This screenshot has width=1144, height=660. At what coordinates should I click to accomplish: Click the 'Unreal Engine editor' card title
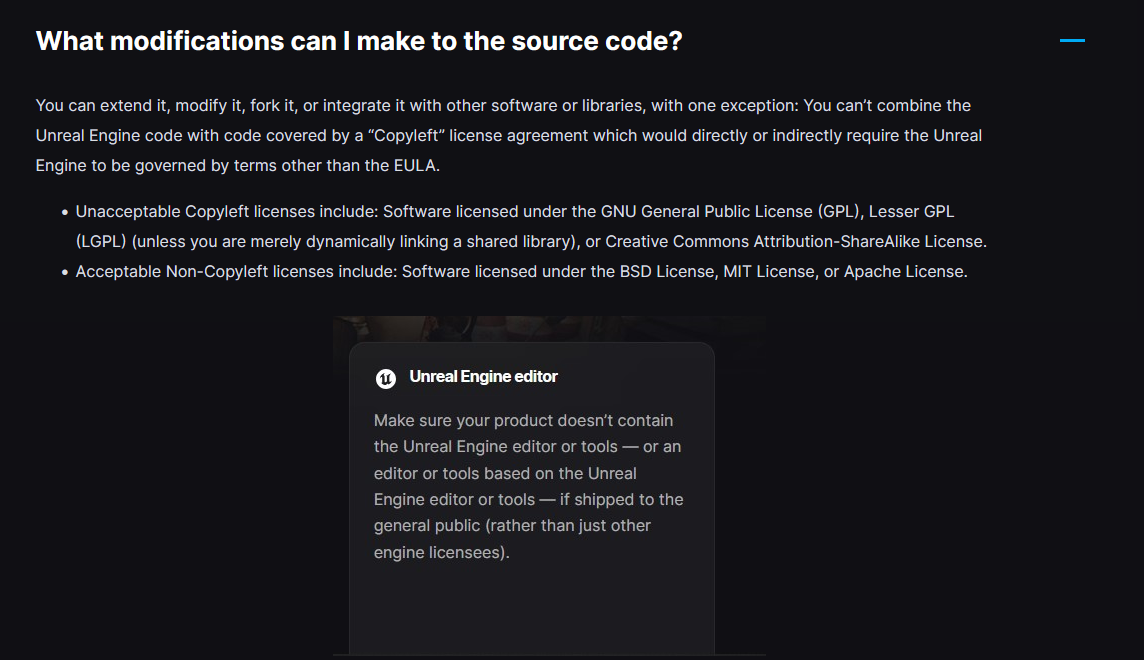483,376
